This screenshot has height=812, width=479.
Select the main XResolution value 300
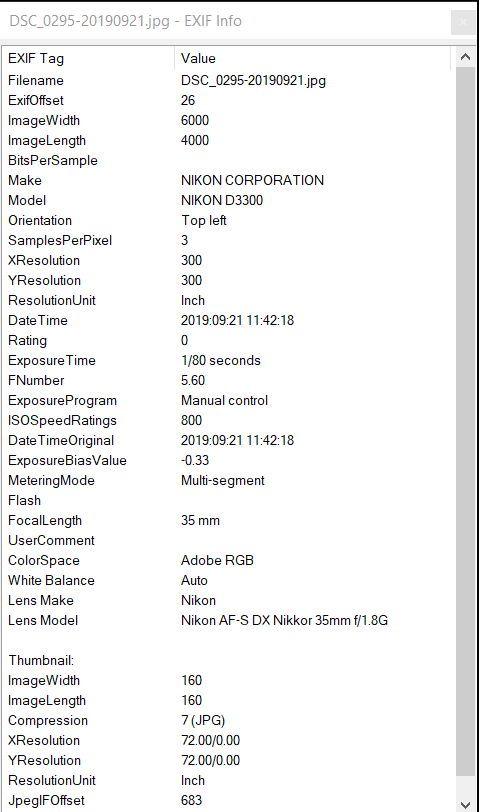click(191, 260)
